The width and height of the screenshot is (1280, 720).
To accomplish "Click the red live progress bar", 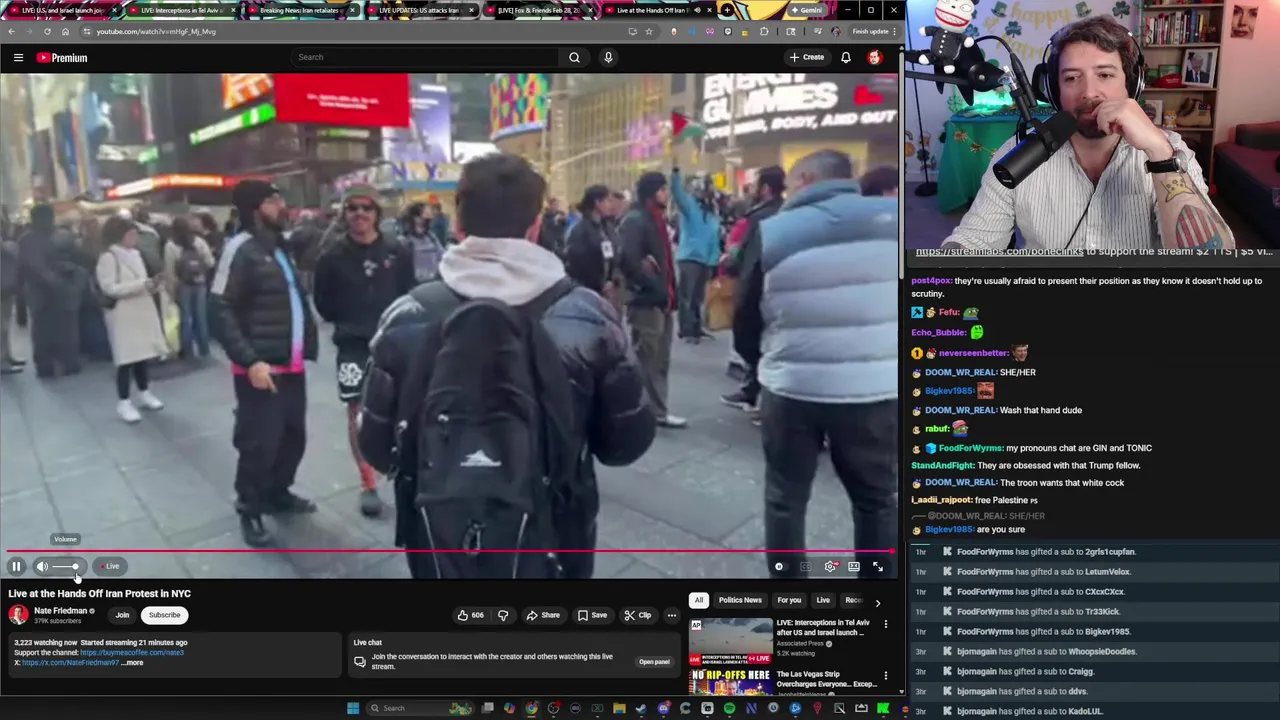I will tap(450, 551).
